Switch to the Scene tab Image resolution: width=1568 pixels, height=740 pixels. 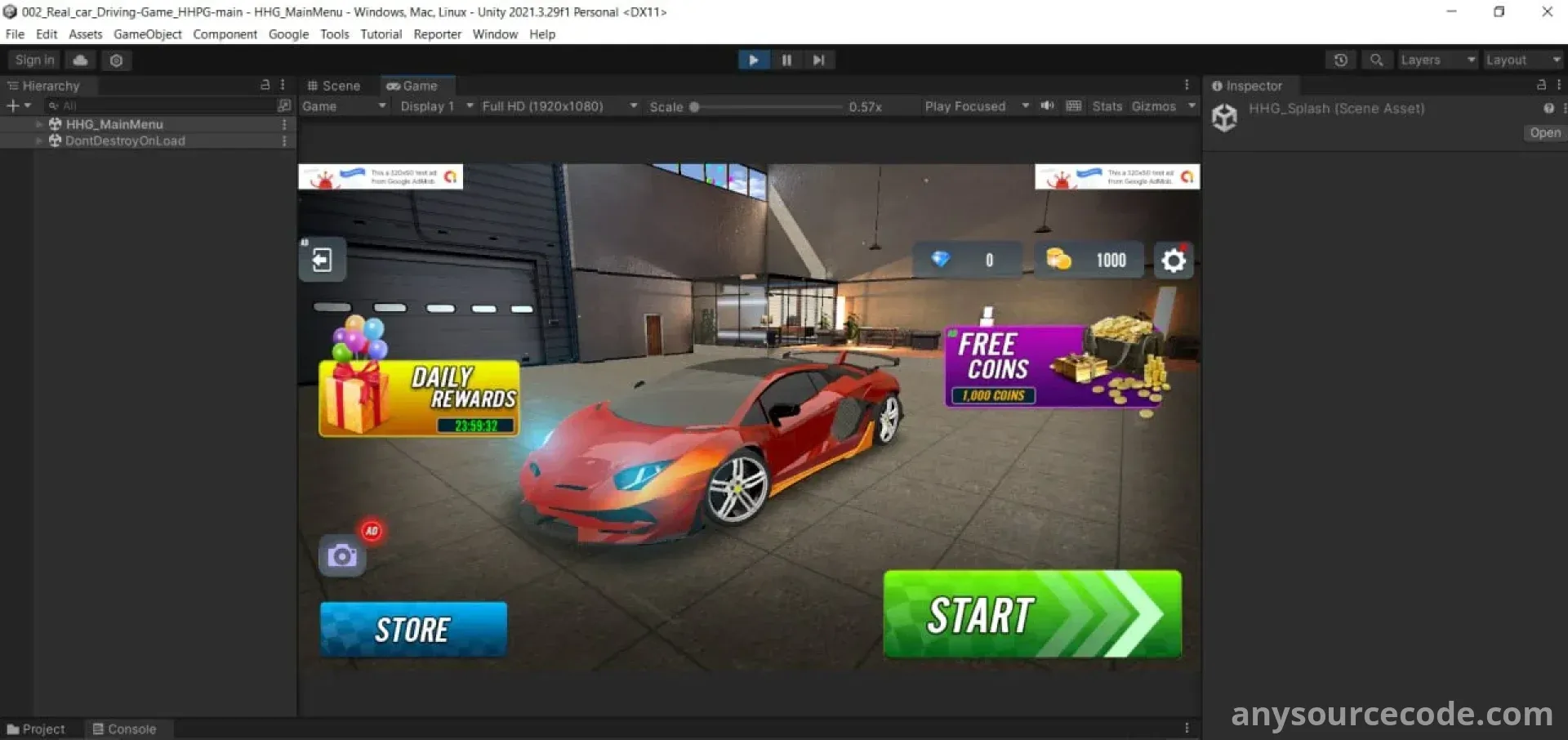pyautogui.click(x=333, y=86)
